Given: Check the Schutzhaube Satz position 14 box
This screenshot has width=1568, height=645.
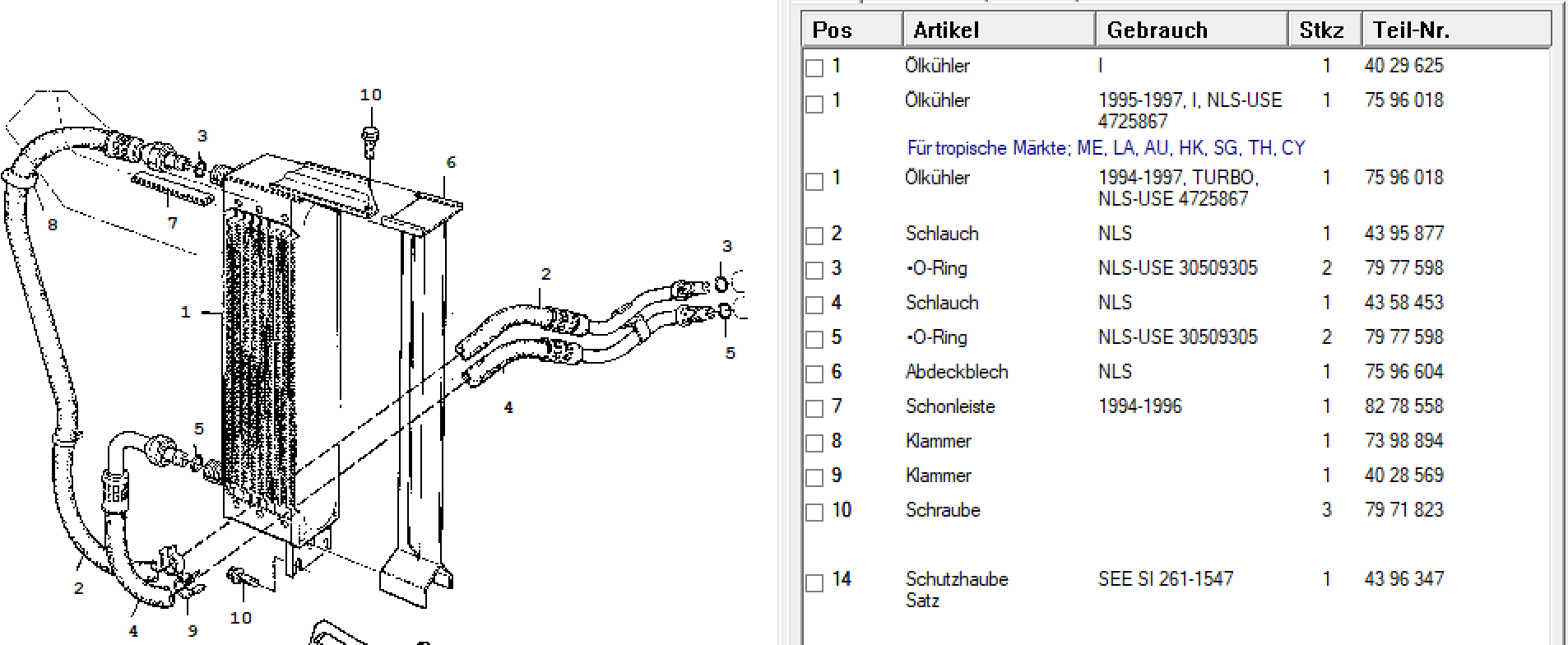Looking at the screenshot, I should point(814,582).
